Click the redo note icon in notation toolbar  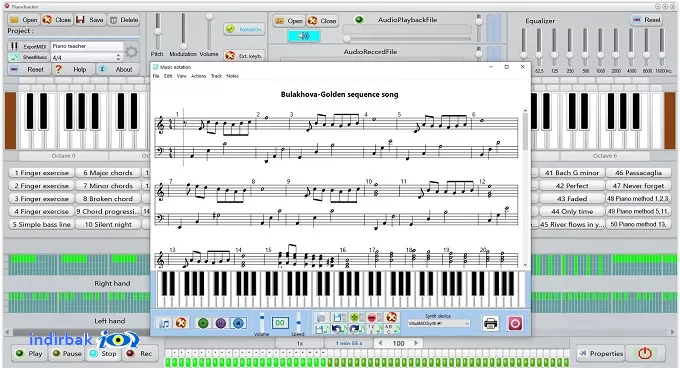pyautogui.click(x=355, y=329)
